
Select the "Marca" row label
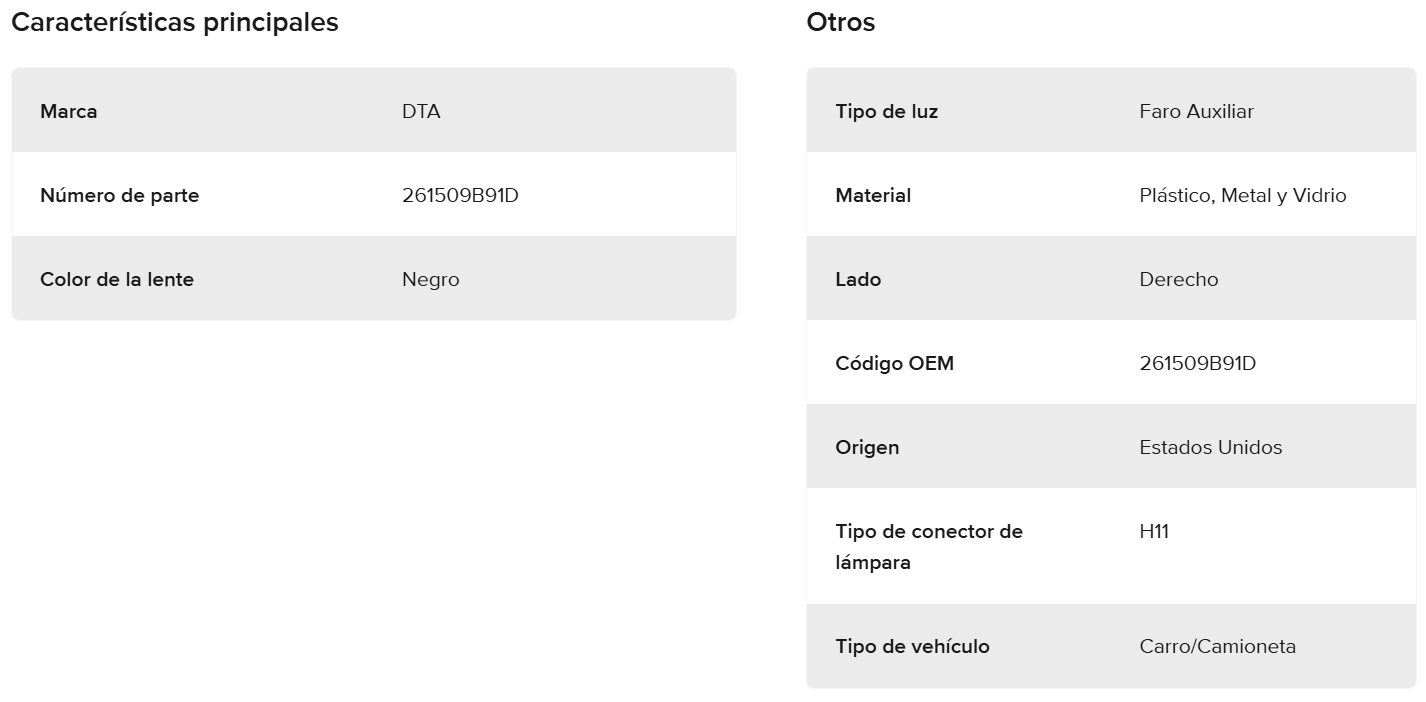click(x=69, y=111)
